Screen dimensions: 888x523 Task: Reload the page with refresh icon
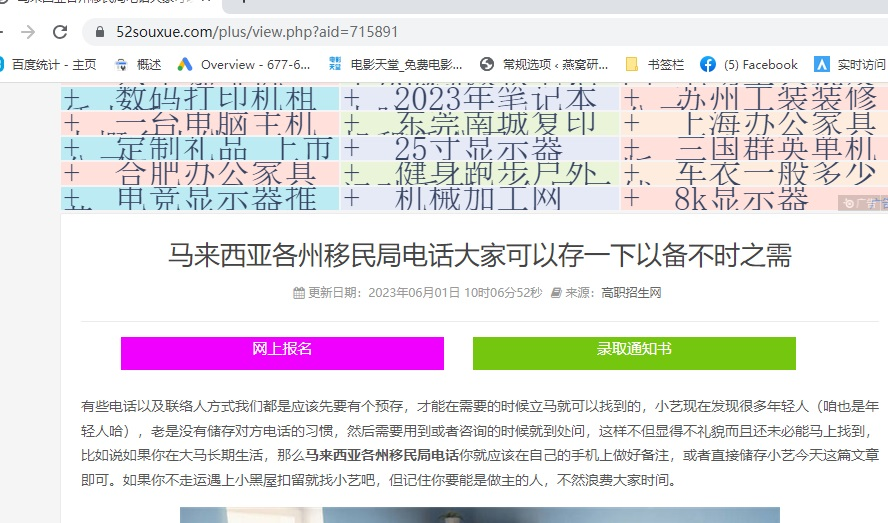pyautogui.click(x=60, y=32)
